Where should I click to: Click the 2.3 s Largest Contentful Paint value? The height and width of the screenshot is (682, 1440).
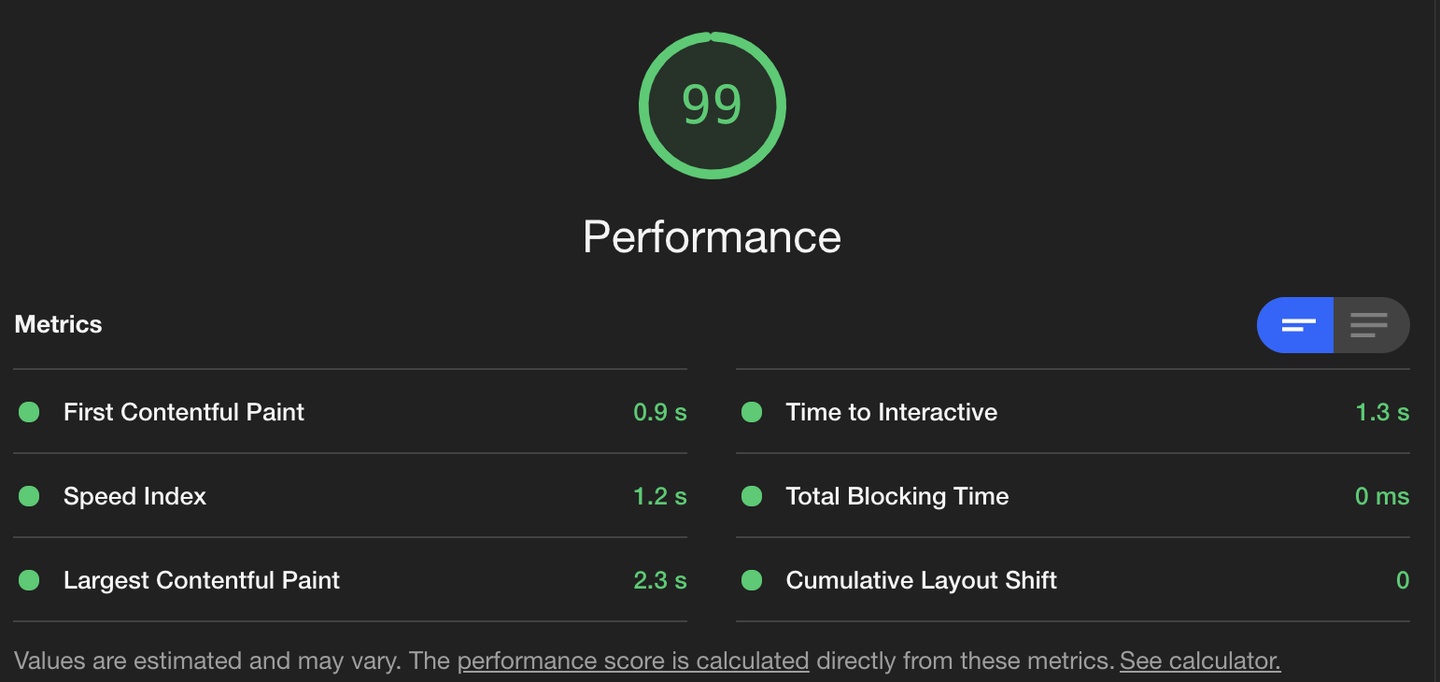pos(660,580)
